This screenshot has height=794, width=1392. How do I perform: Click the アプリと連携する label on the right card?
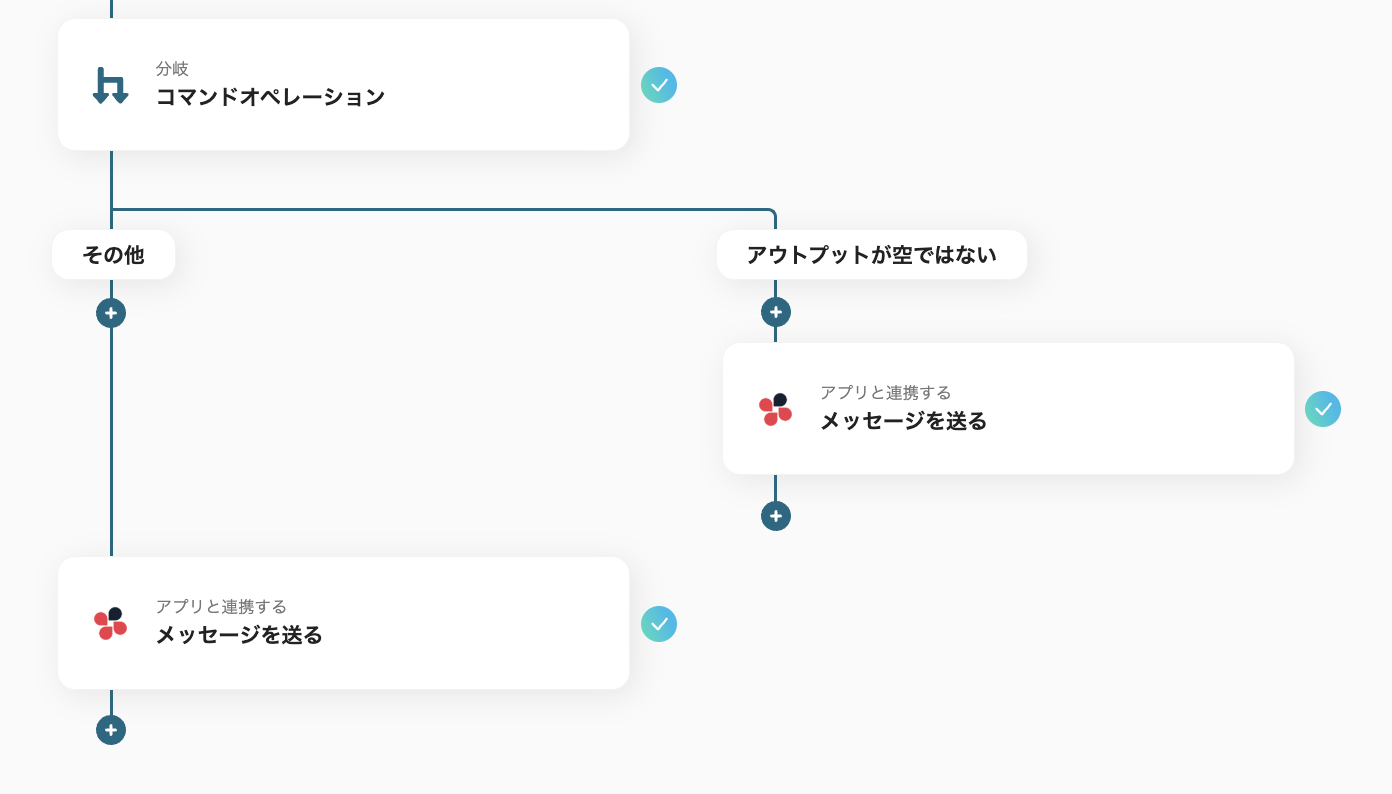[x=885, y=392]
